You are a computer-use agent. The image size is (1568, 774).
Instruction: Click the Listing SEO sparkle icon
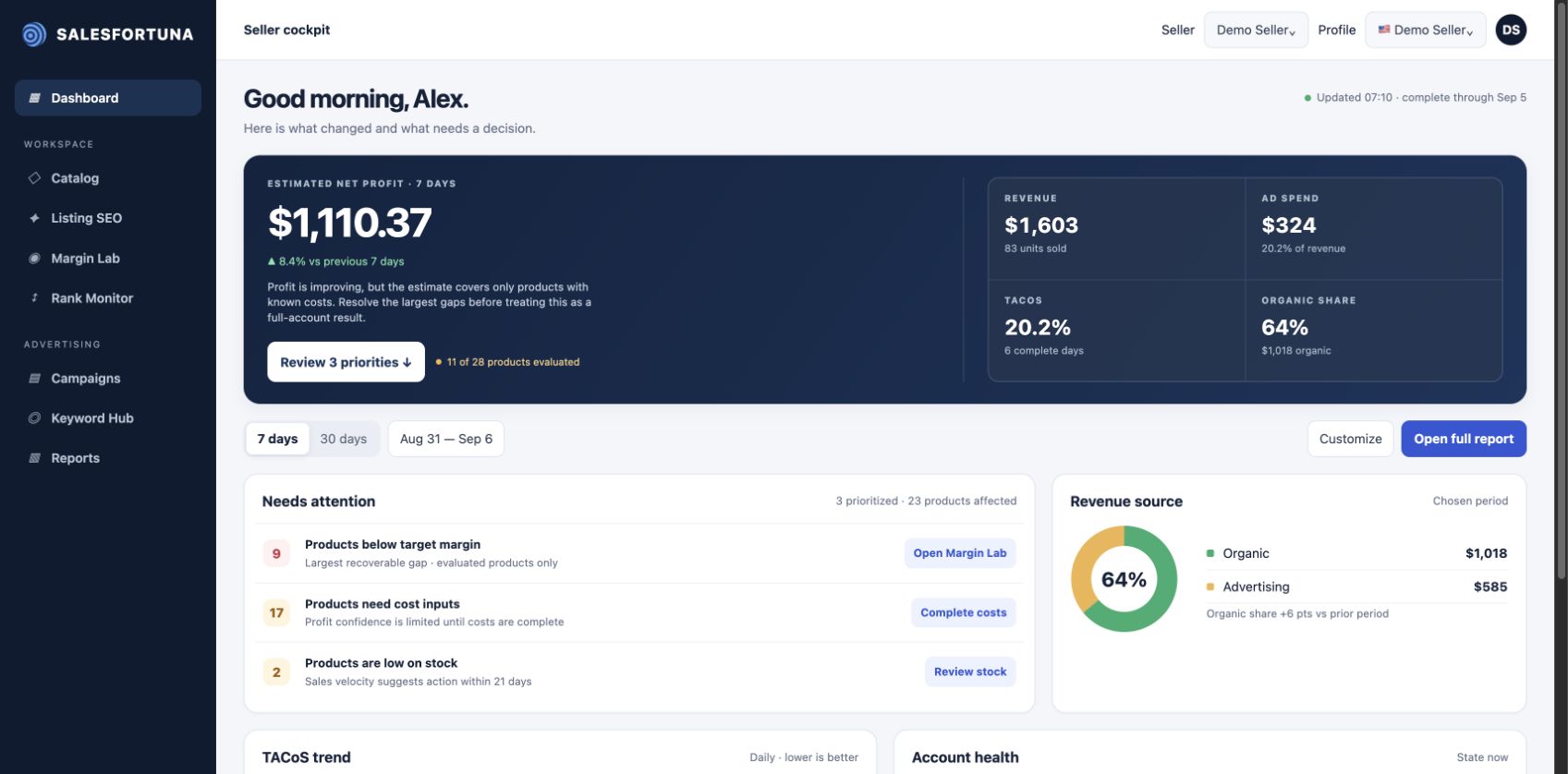point(34,218)
